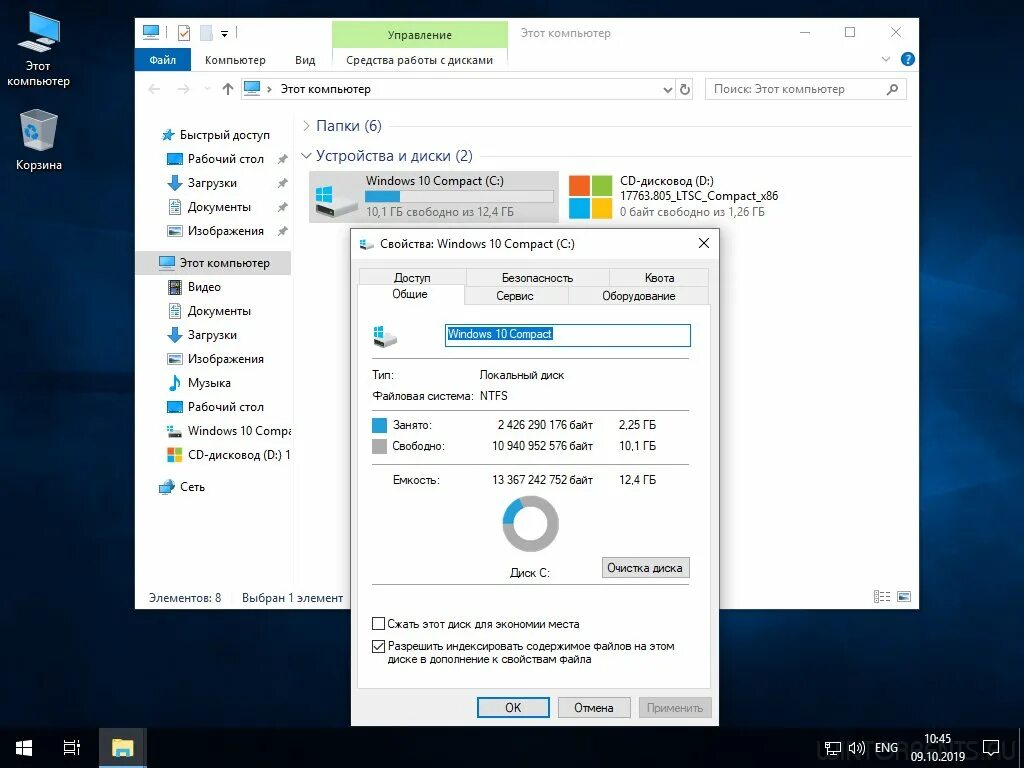Open the Windows Start menu

coord(24,748)
